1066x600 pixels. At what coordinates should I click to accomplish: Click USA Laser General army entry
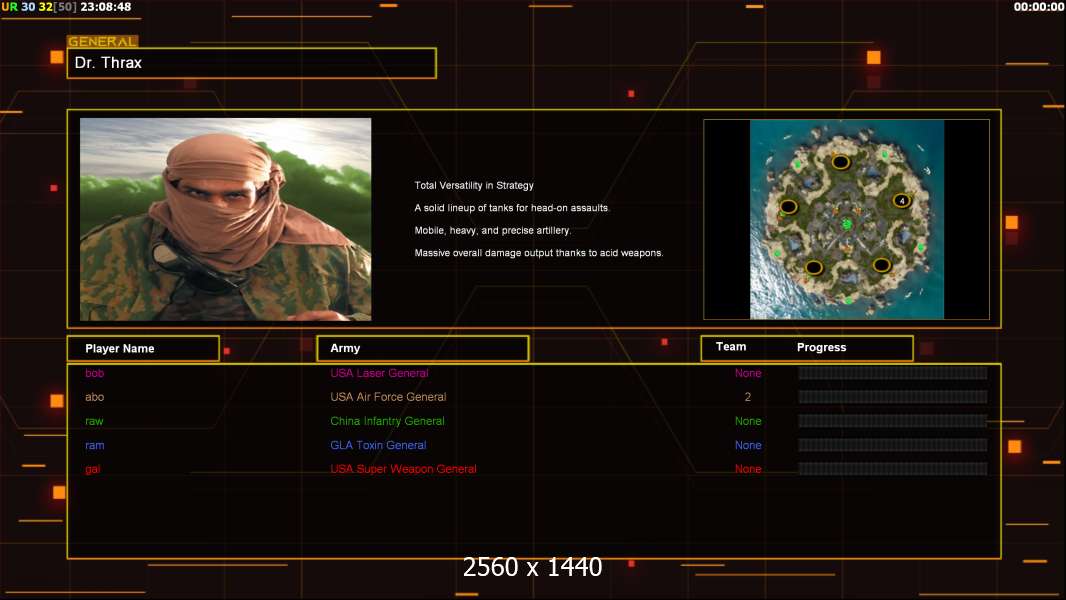click(379, 373)
